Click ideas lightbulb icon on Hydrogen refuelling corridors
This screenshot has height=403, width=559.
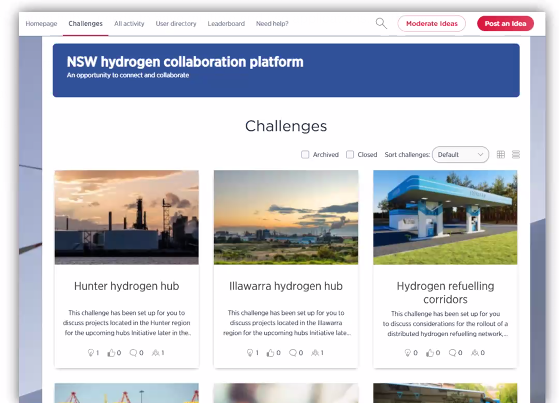[408, 353]
